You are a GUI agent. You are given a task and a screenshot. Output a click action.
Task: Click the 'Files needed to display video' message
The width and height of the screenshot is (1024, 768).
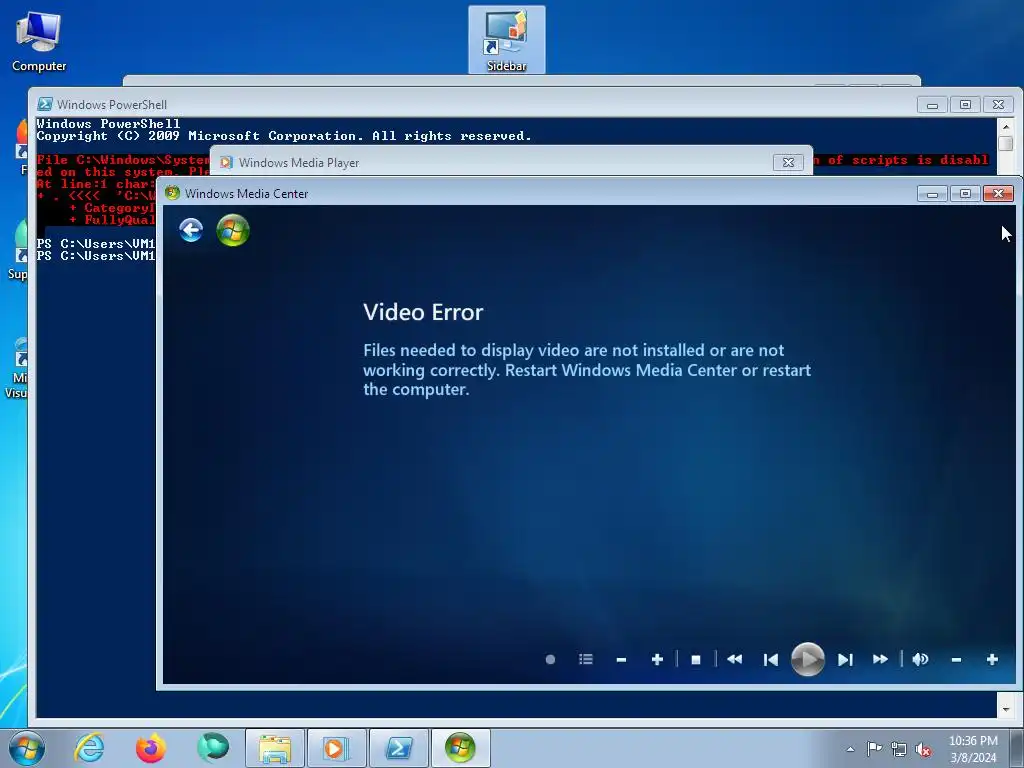pyautogui.click(x=587, y=370)
